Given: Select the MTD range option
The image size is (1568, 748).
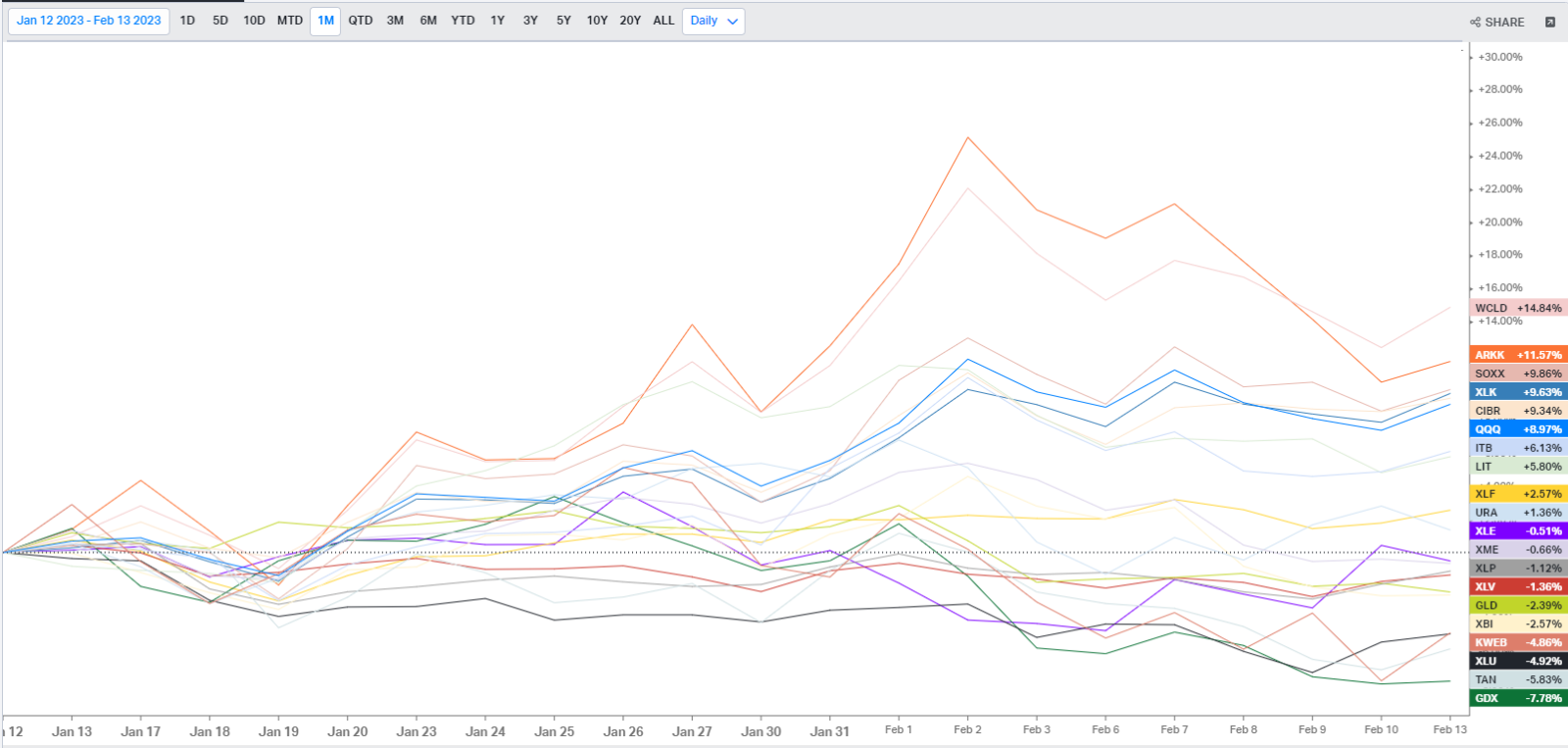Looking at the screenshot, I should (x=290, y=21).
